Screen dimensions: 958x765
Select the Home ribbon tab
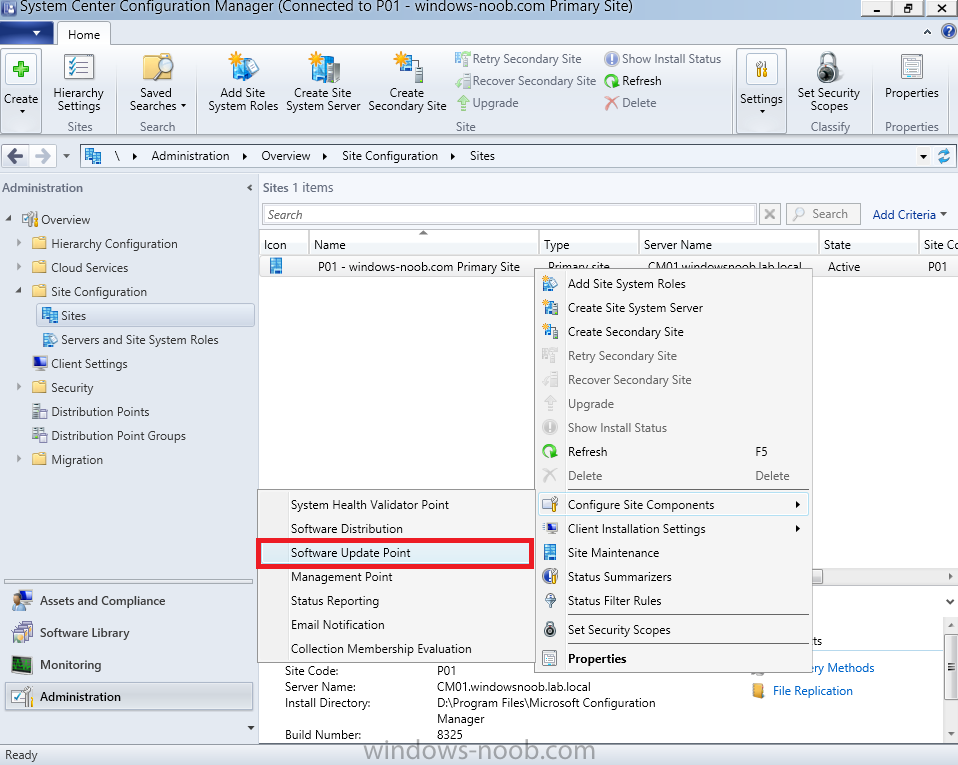[84, 35]
